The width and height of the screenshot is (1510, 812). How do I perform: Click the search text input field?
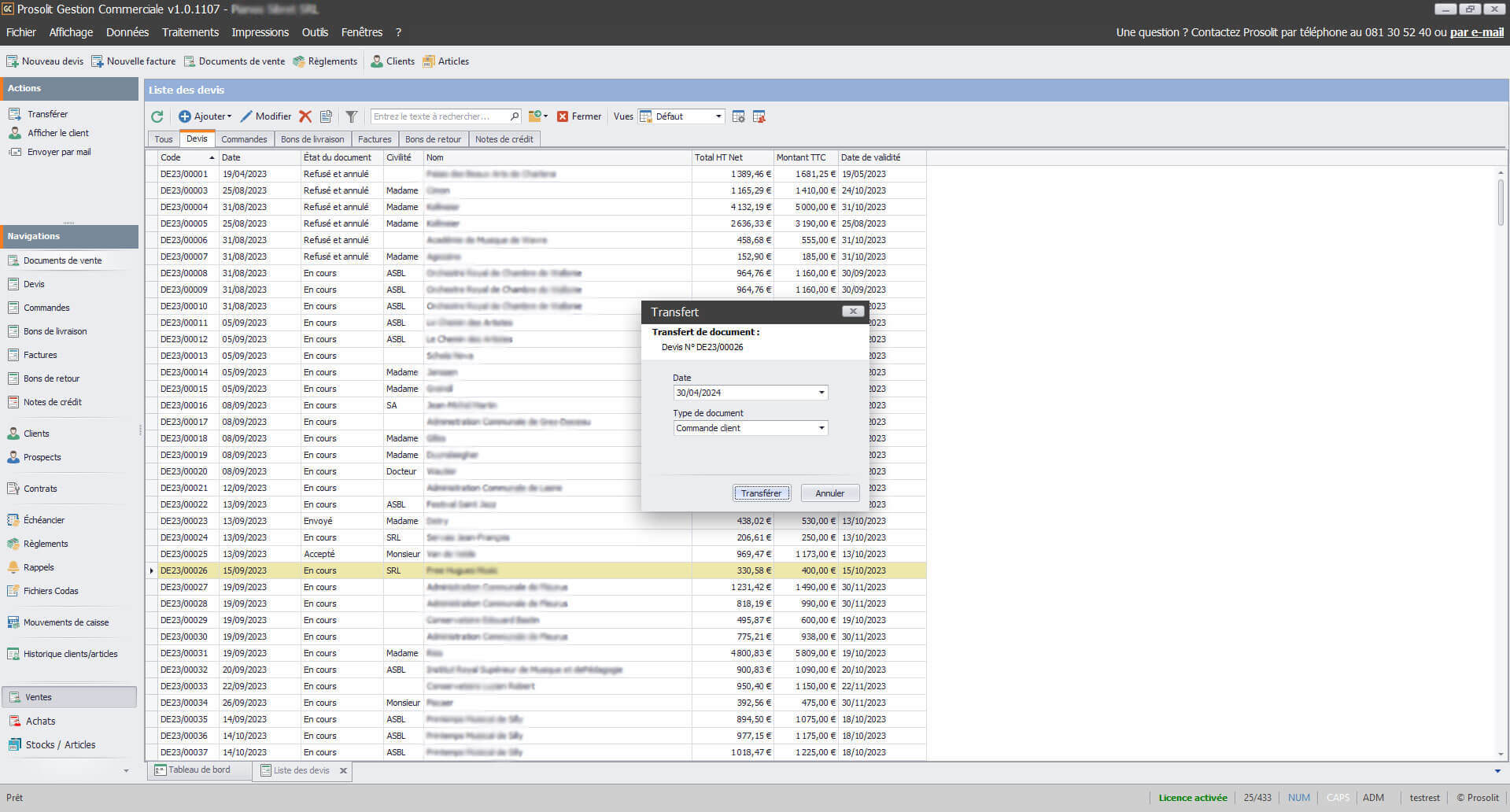click(439, 116)
